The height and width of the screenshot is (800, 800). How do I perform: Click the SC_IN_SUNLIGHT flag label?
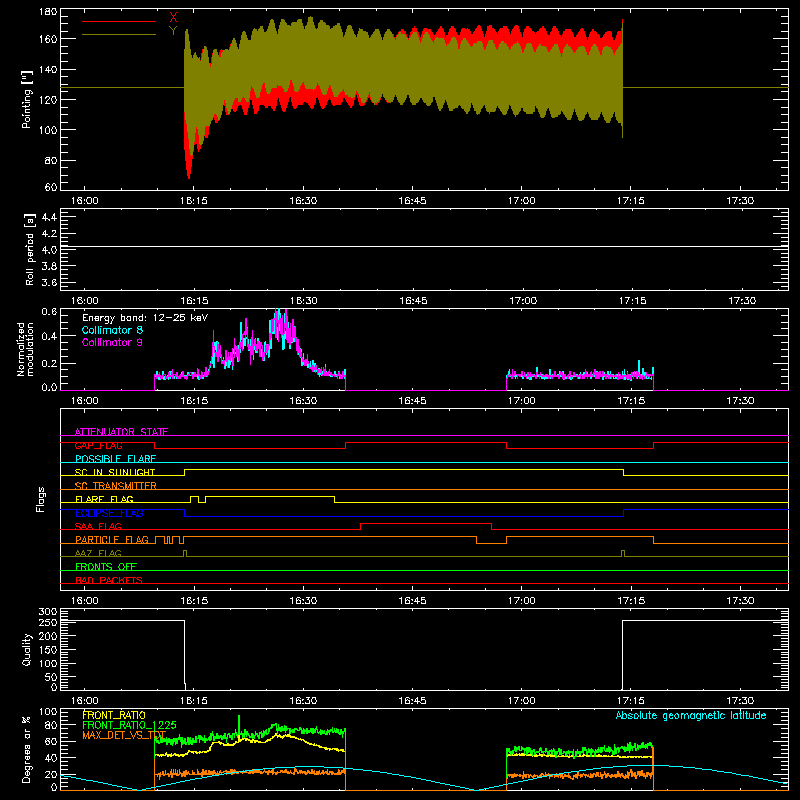click(x=115, y=472)
